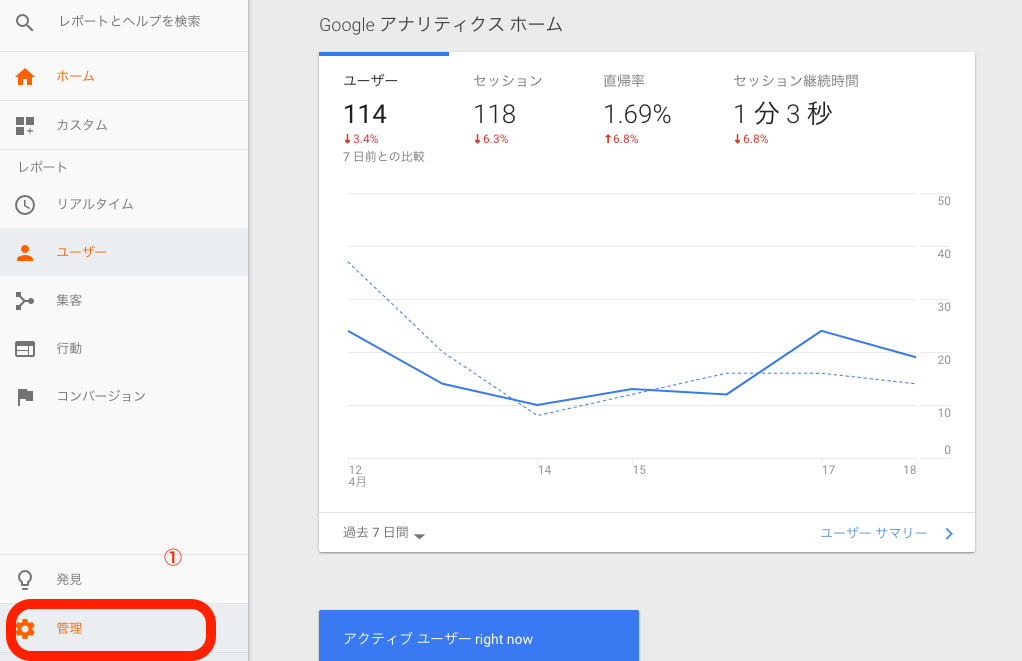Open the ユーザー reports in sidebar
Screen dimensions: 1022x661
pos(124,252)
